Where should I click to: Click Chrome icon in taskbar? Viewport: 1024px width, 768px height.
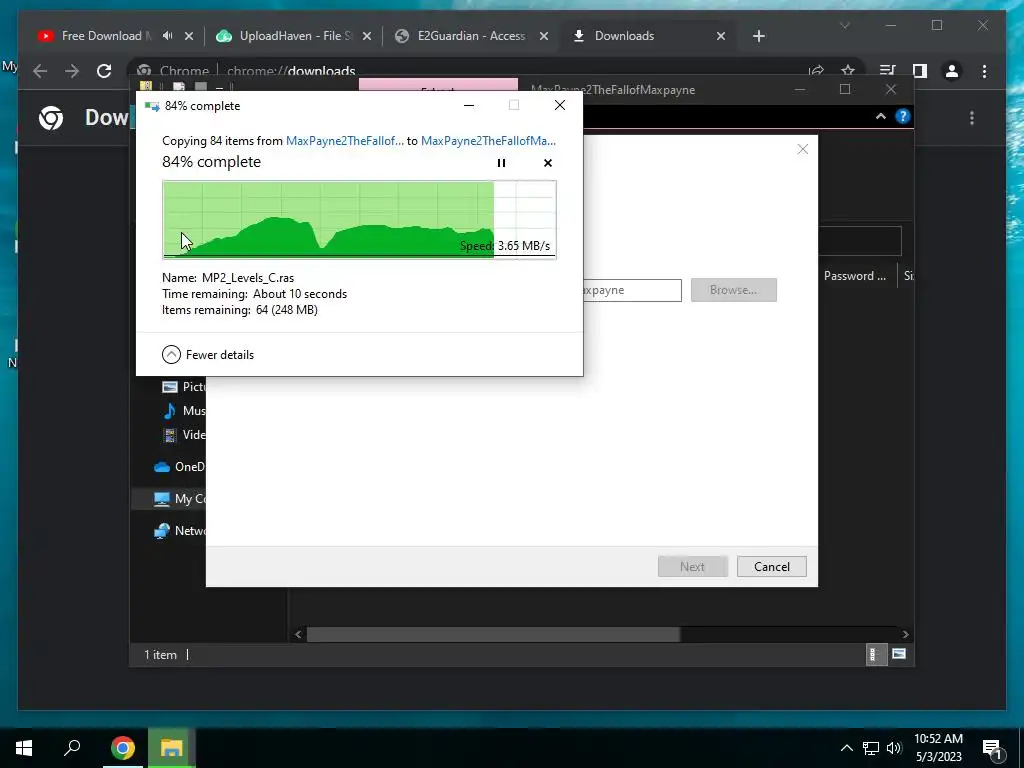point(122,748)
